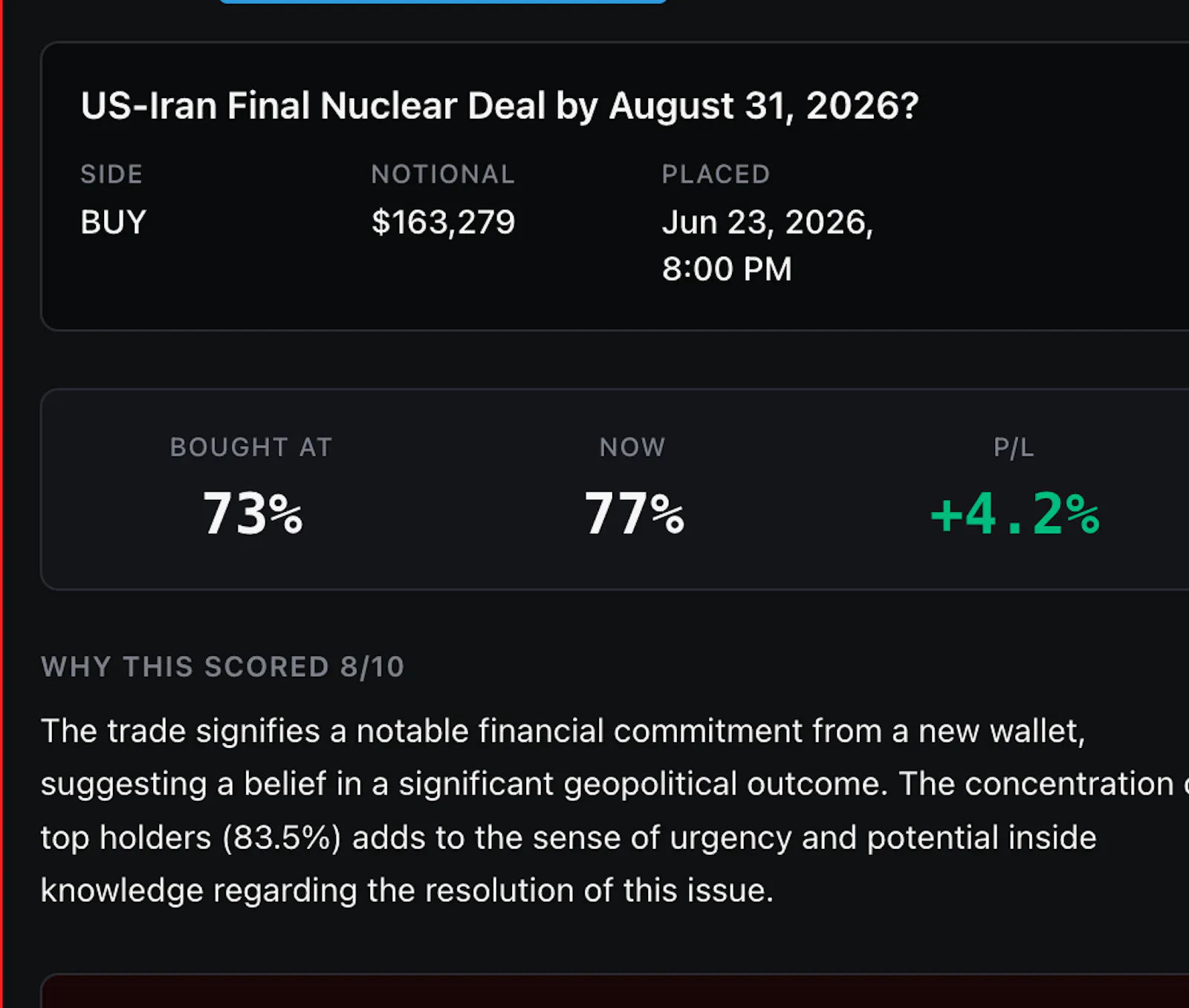Click the WHY THIS SCORED 8/10 heading
The width and height of the screenshot is (1189, 1008).
tap(222, 667)
